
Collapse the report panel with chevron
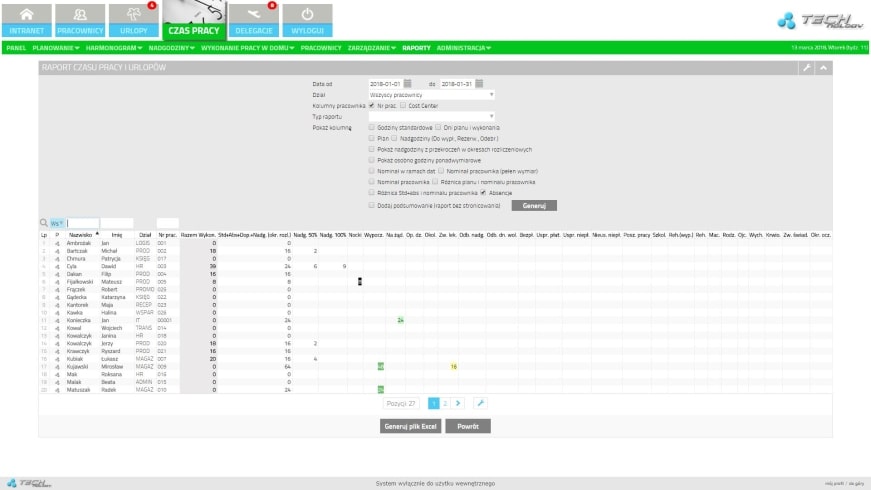823,67
